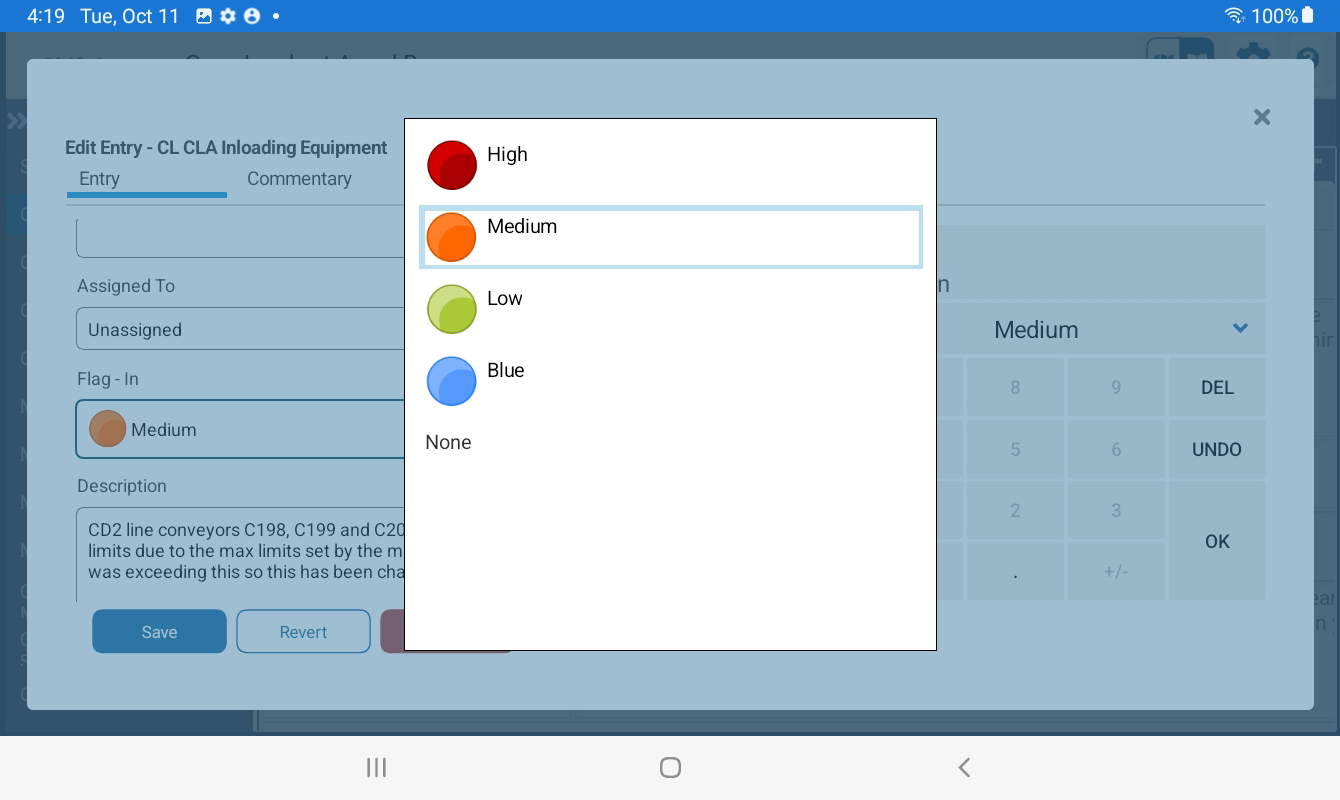Toggle sign with the +/- key
Screen dimensions: 1340x800
[1116, 572]
